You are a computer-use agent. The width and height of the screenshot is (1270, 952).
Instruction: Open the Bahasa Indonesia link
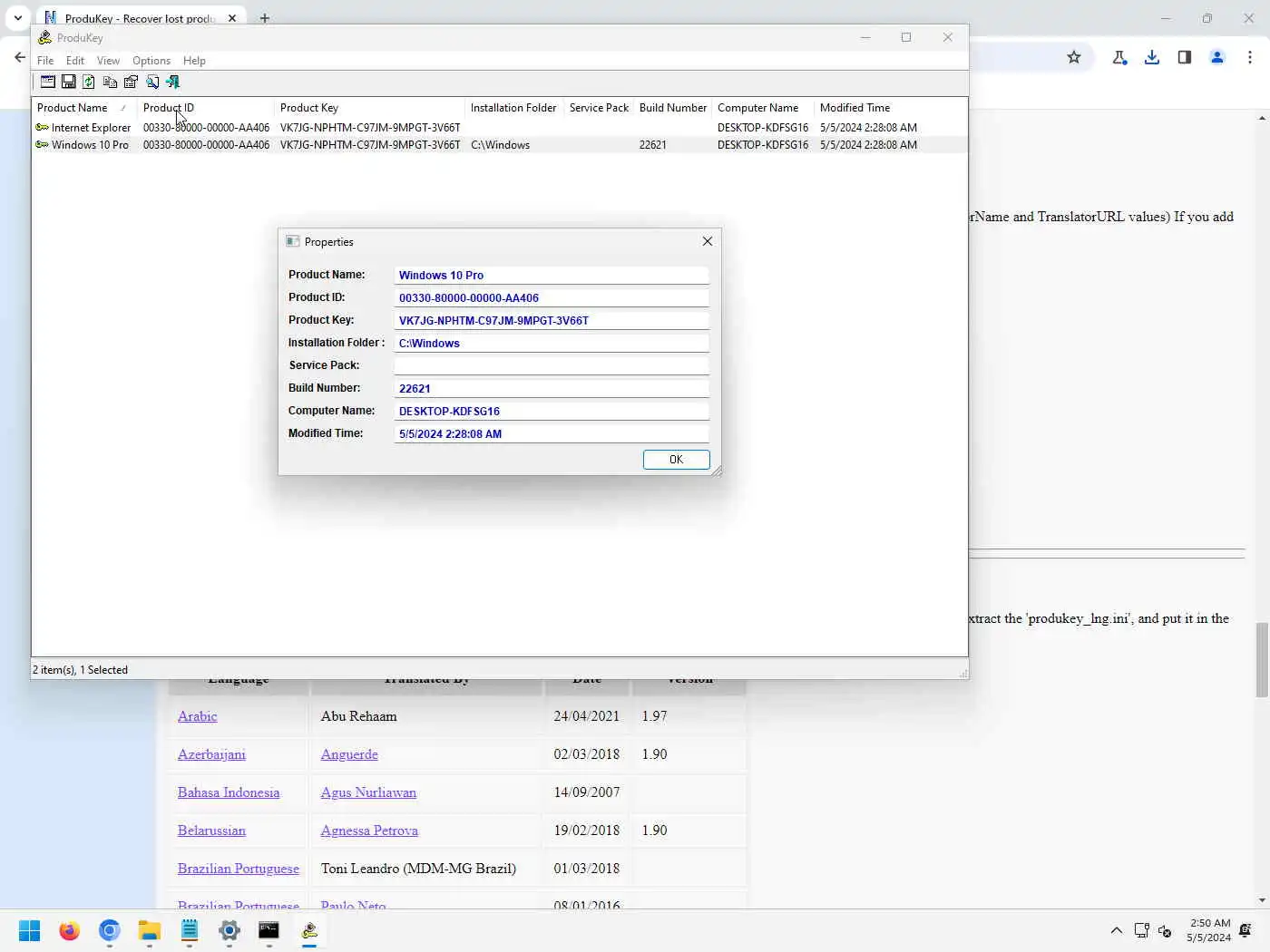(229, 792)
